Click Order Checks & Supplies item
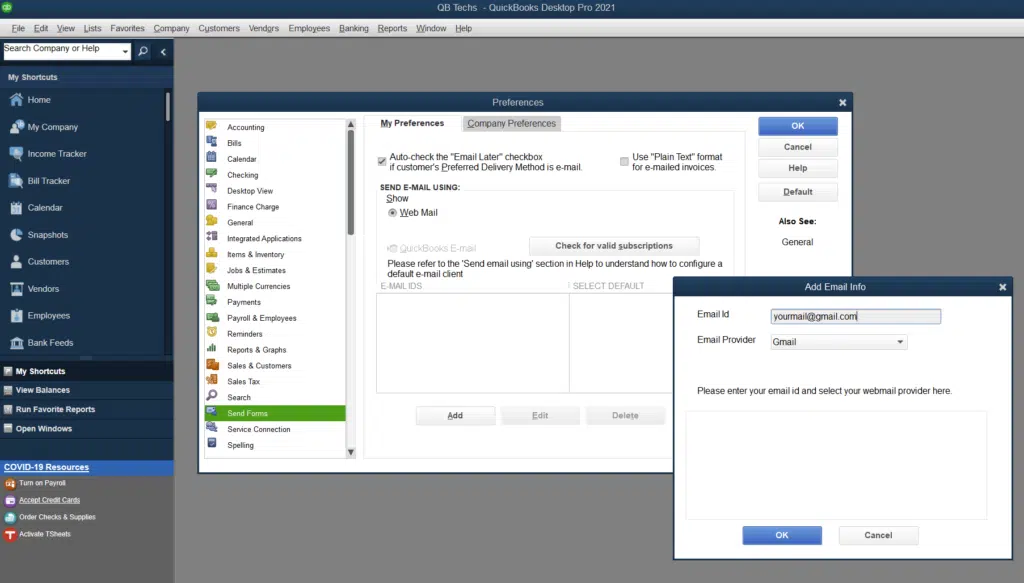Image resolution: width=1024 pixels, height=583 pixels. point(57,517)
